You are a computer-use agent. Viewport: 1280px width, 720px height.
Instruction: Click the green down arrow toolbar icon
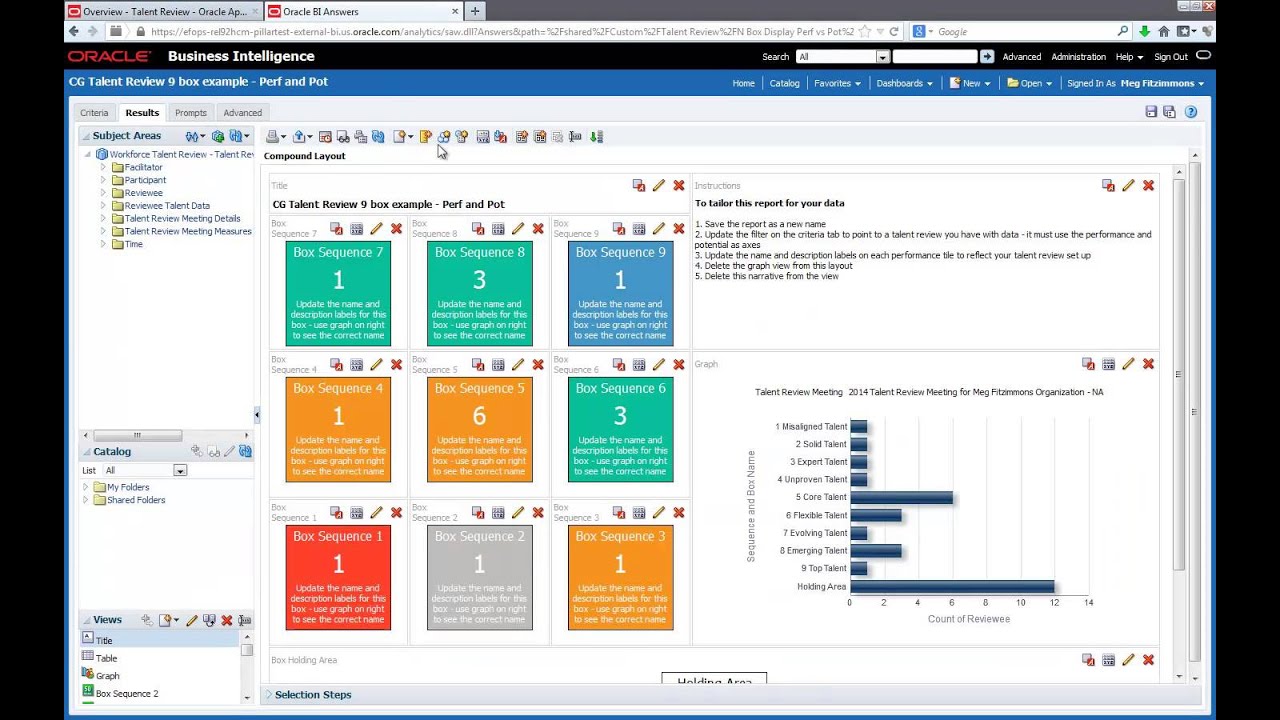tap(596, 136)
